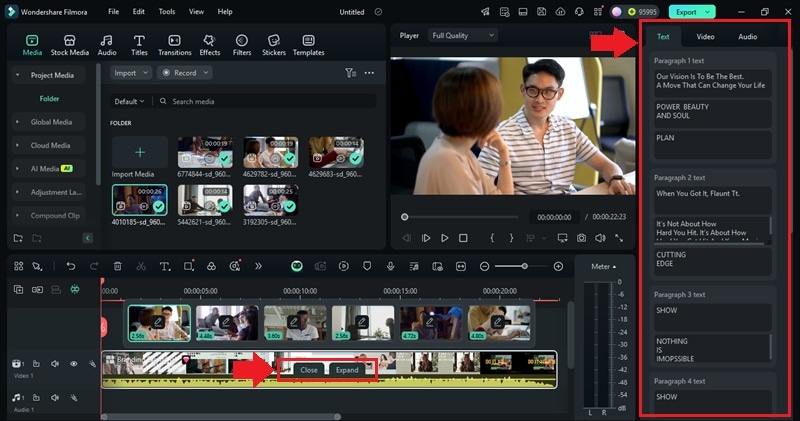Screen dimensions: 800x421
Task: Click the filter media icon
Action: point(350,73)
